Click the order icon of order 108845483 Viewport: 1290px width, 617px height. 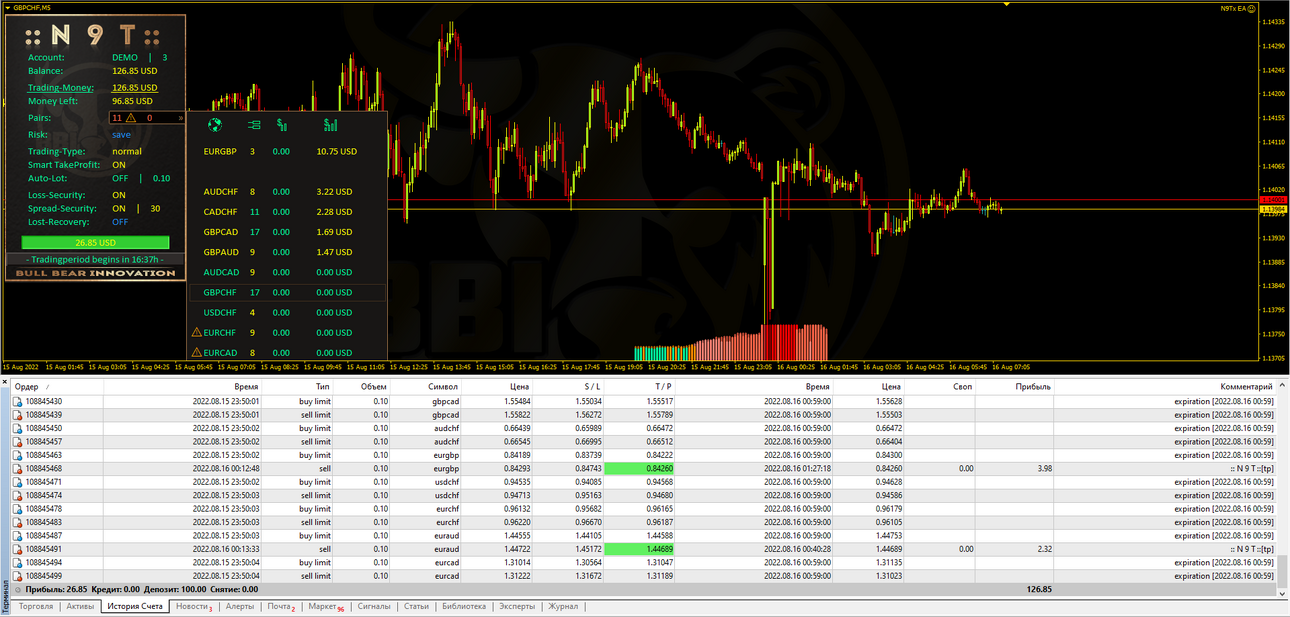pos(17,522)
